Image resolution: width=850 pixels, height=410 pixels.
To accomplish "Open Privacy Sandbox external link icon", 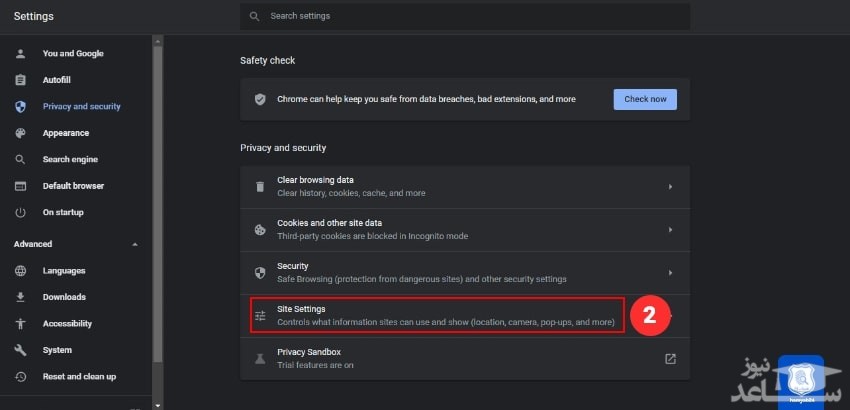I will click(x=670, y=358).
